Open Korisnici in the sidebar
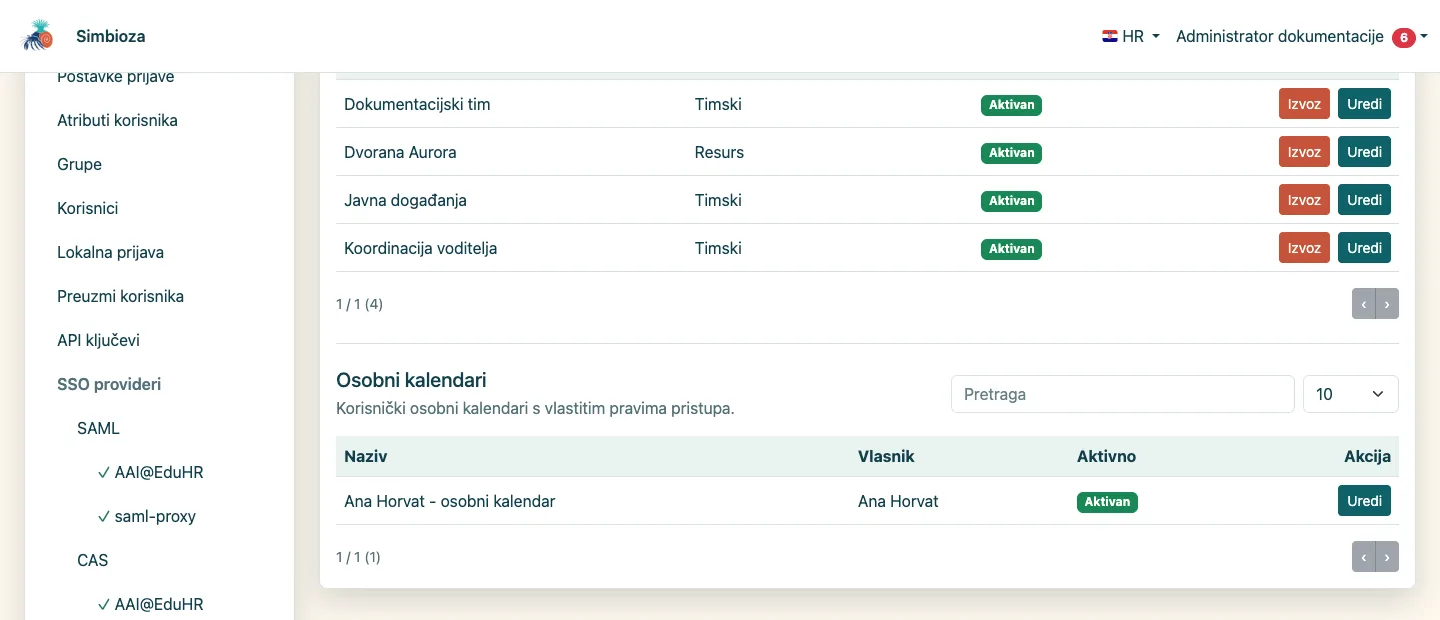The image size is (1440, 620). [88, 208]
